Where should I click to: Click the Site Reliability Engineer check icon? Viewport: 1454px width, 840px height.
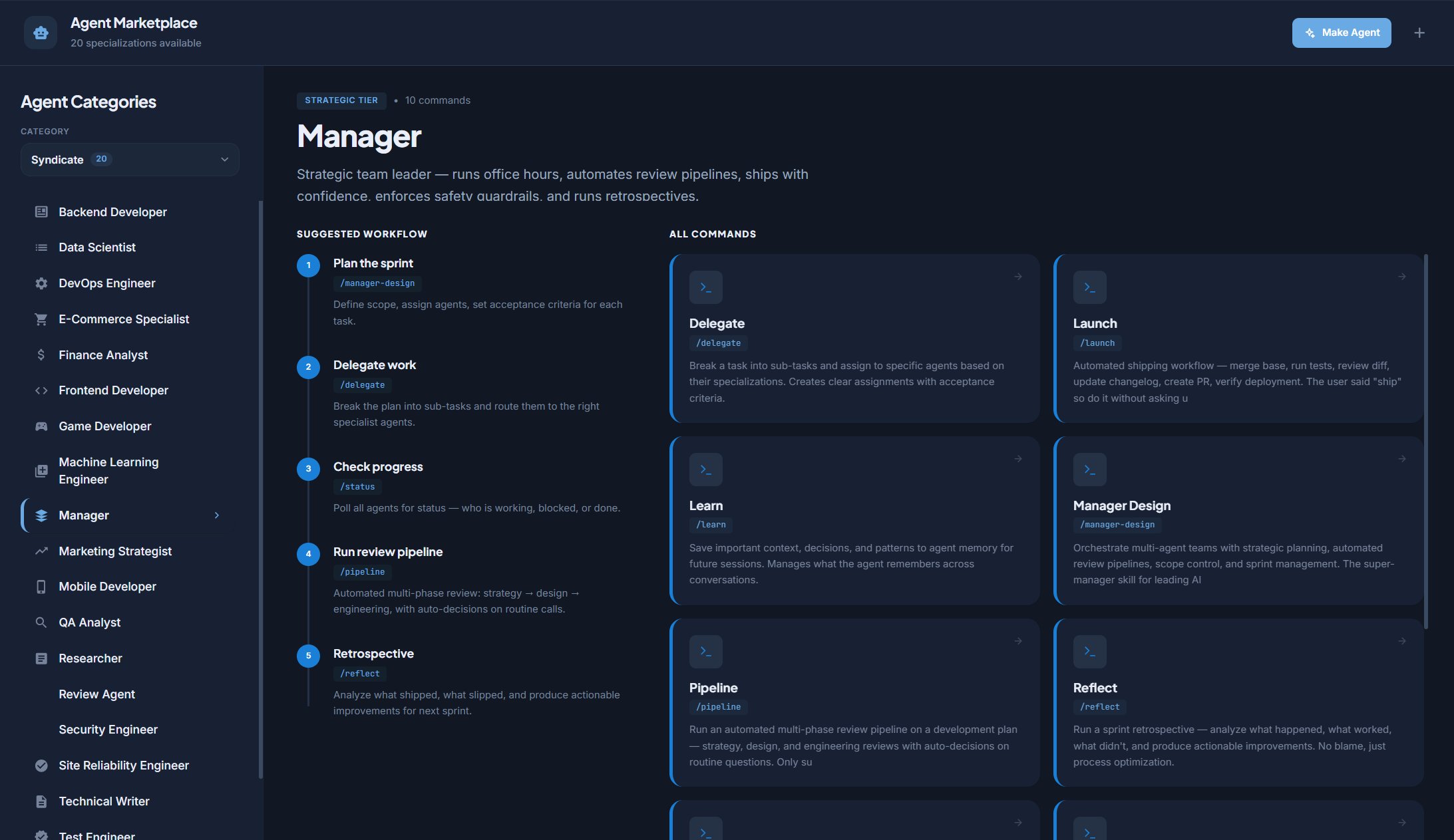[41, 766]
